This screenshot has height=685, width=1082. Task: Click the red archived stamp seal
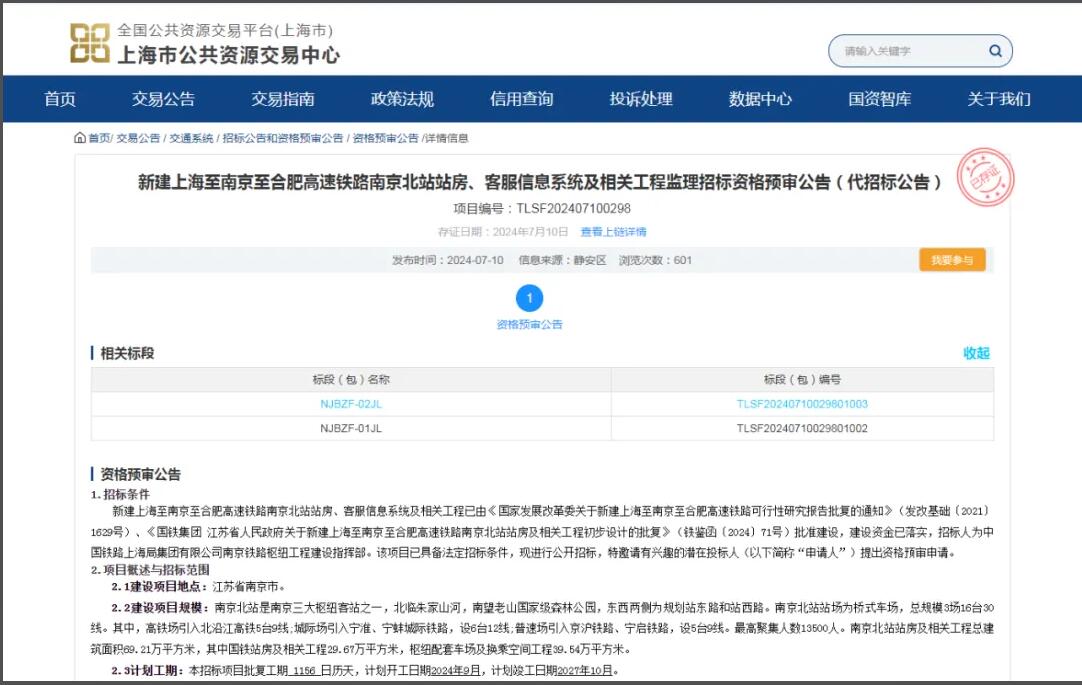985,178
